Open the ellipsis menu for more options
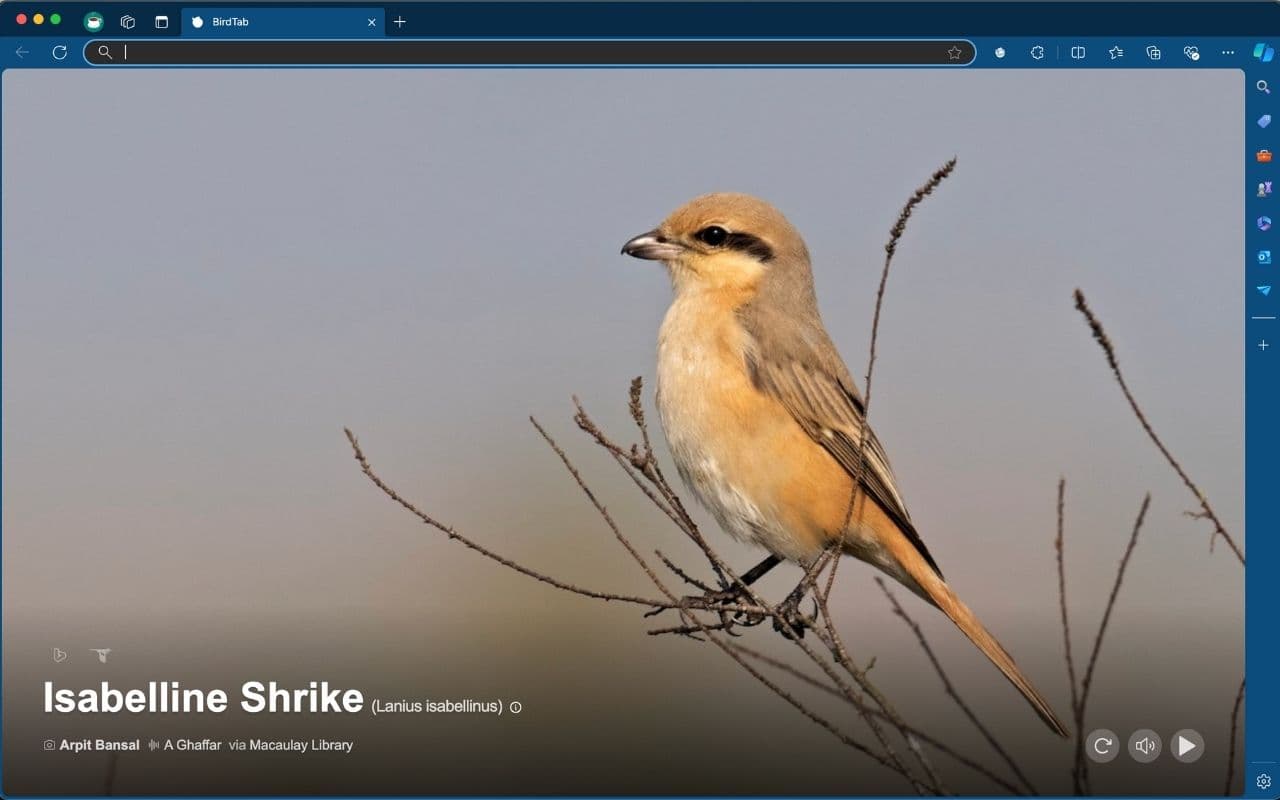This screenshot has width=1280, height=800. (1227, 52)
